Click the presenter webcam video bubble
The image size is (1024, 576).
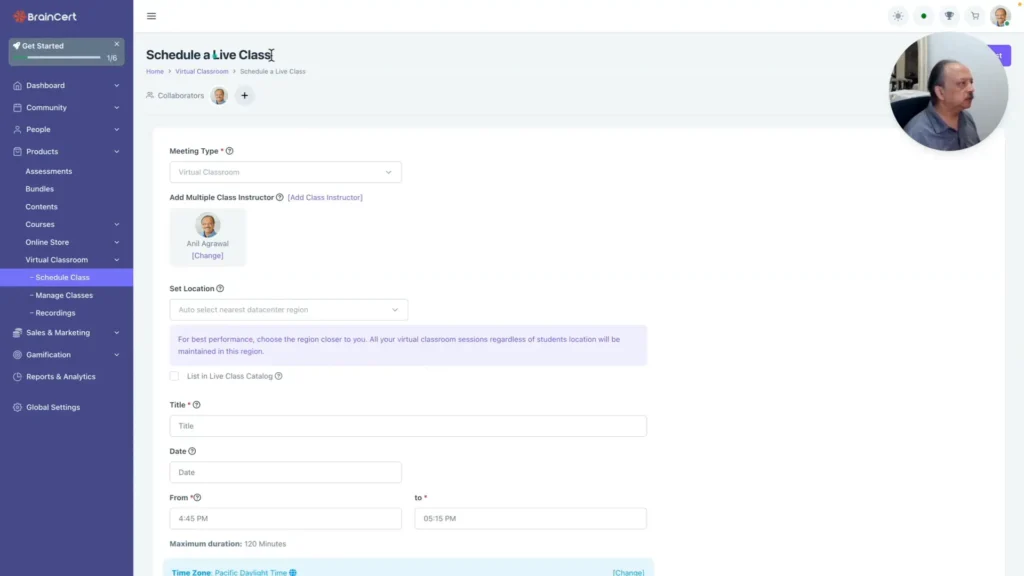948,92
